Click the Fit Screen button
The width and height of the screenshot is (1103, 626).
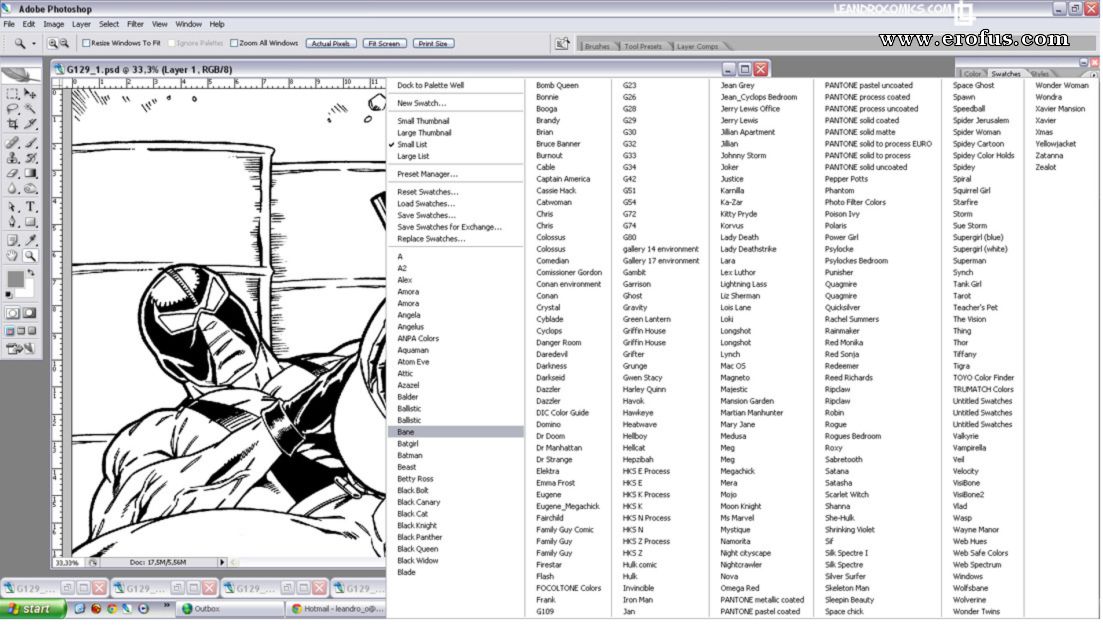[383, 44]
